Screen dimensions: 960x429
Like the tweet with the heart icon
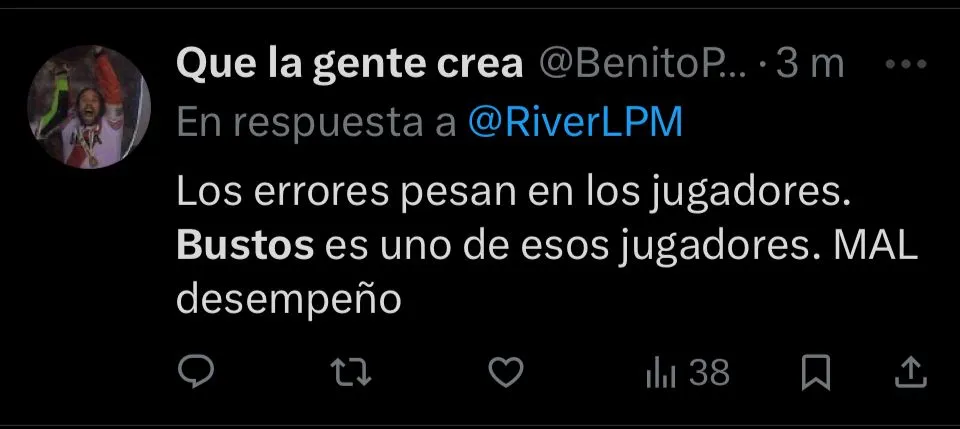coord(506,372)
